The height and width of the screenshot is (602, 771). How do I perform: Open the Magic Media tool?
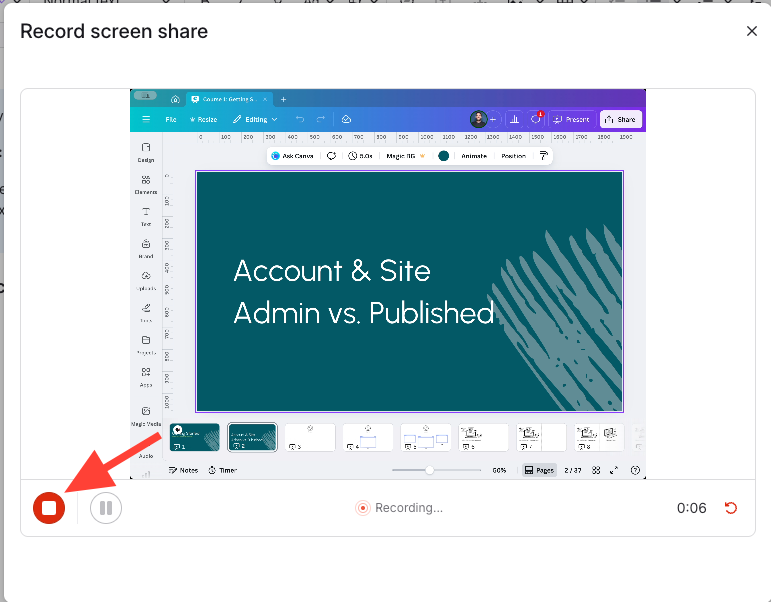tap(146, 415)
